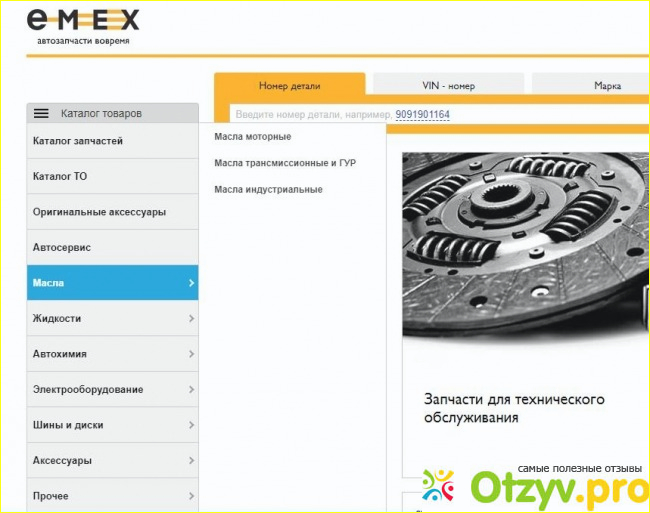The image size is (650, 513).
Task: Select Оригинальные аксессуары in the sidebar
Action: [x=99, y=212]
